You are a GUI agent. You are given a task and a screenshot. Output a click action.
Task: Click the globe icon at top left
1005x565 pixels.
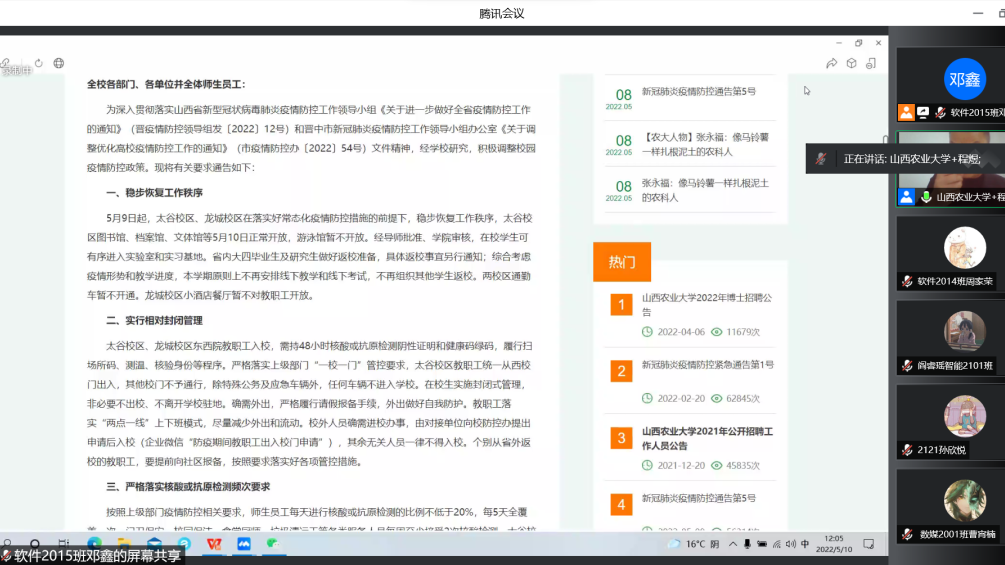[59, 63]
